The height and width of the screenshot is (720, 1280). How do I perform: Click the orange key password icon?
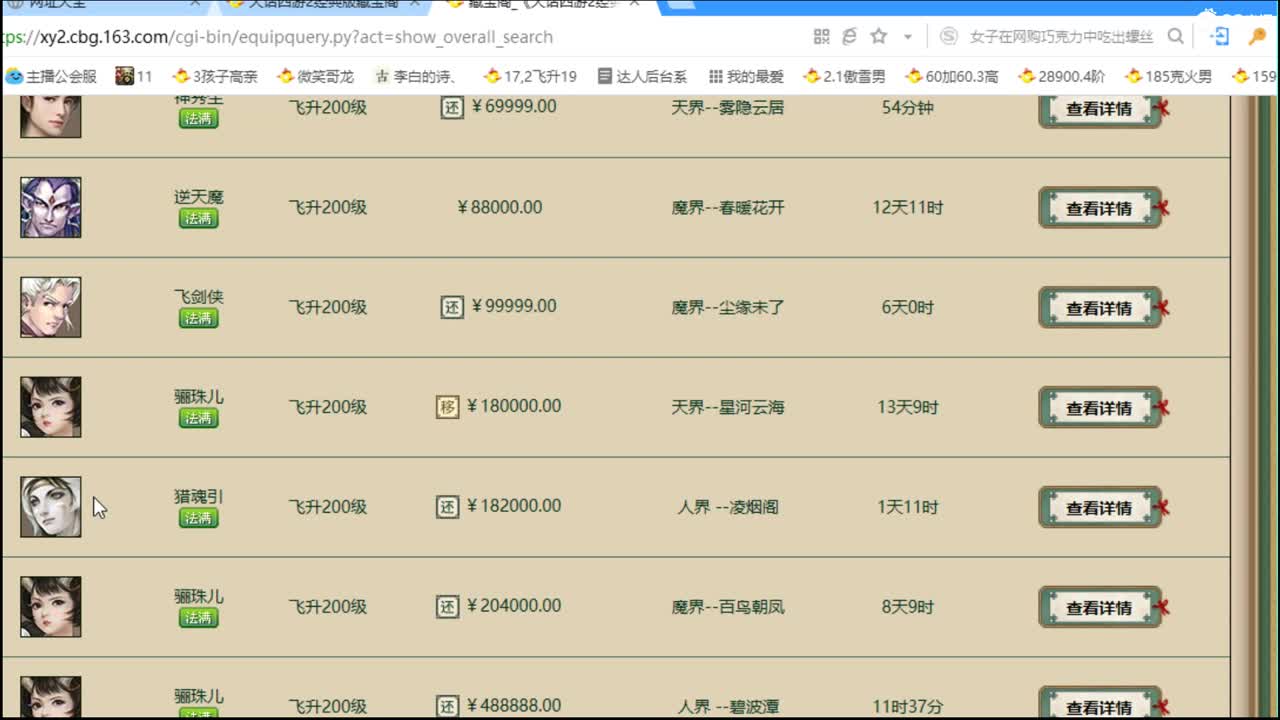coord(1258,37)
